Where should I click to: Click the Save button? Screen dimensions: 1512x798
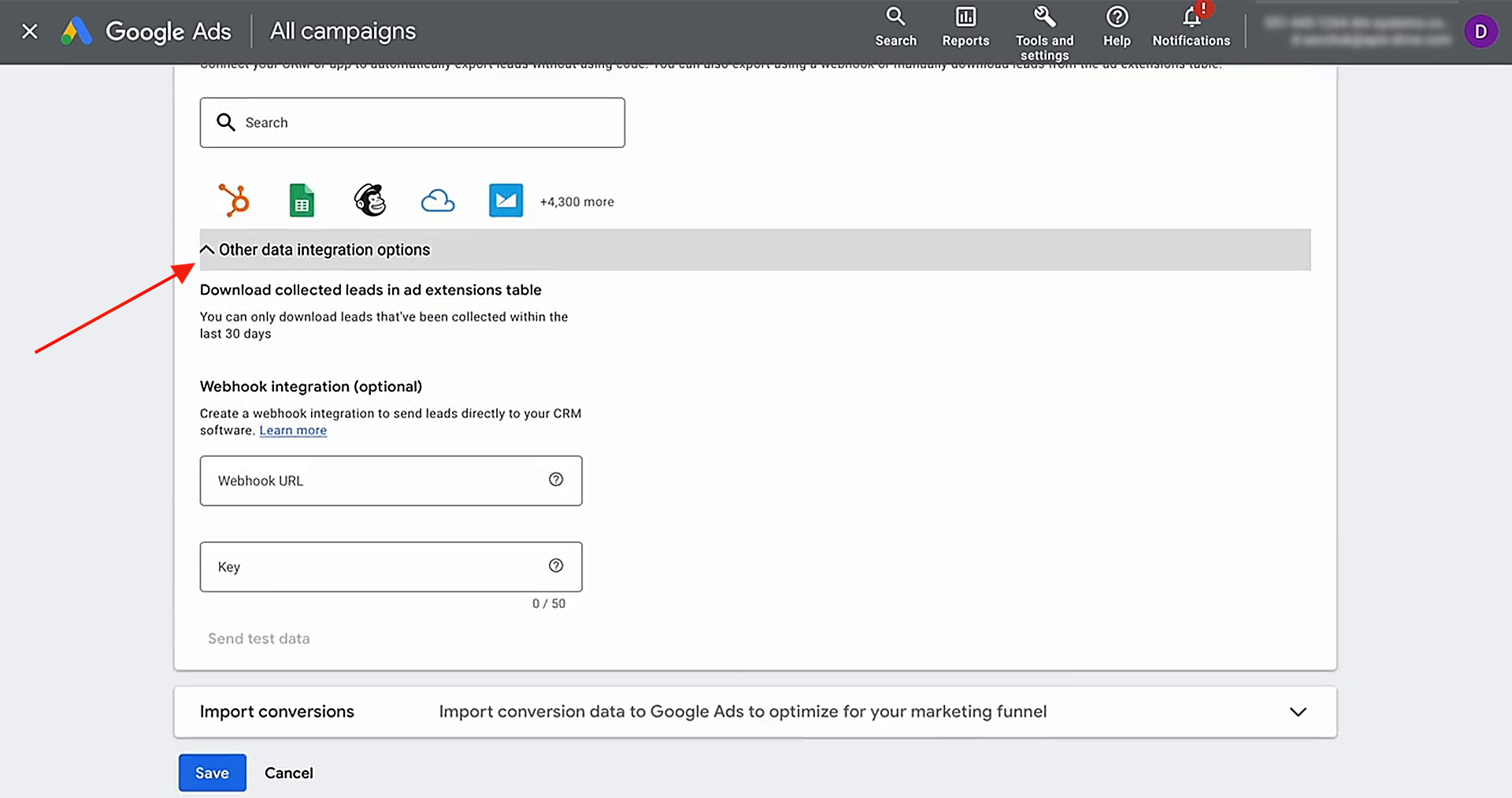213,773
